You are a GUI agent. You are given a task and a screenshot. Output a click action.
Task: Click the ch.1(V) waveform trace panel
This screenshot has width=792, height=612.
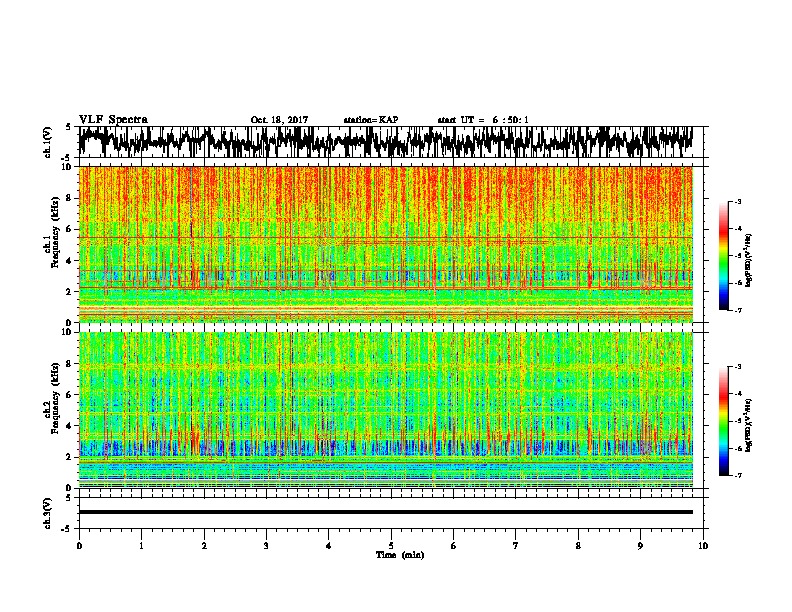click(390, 142)
